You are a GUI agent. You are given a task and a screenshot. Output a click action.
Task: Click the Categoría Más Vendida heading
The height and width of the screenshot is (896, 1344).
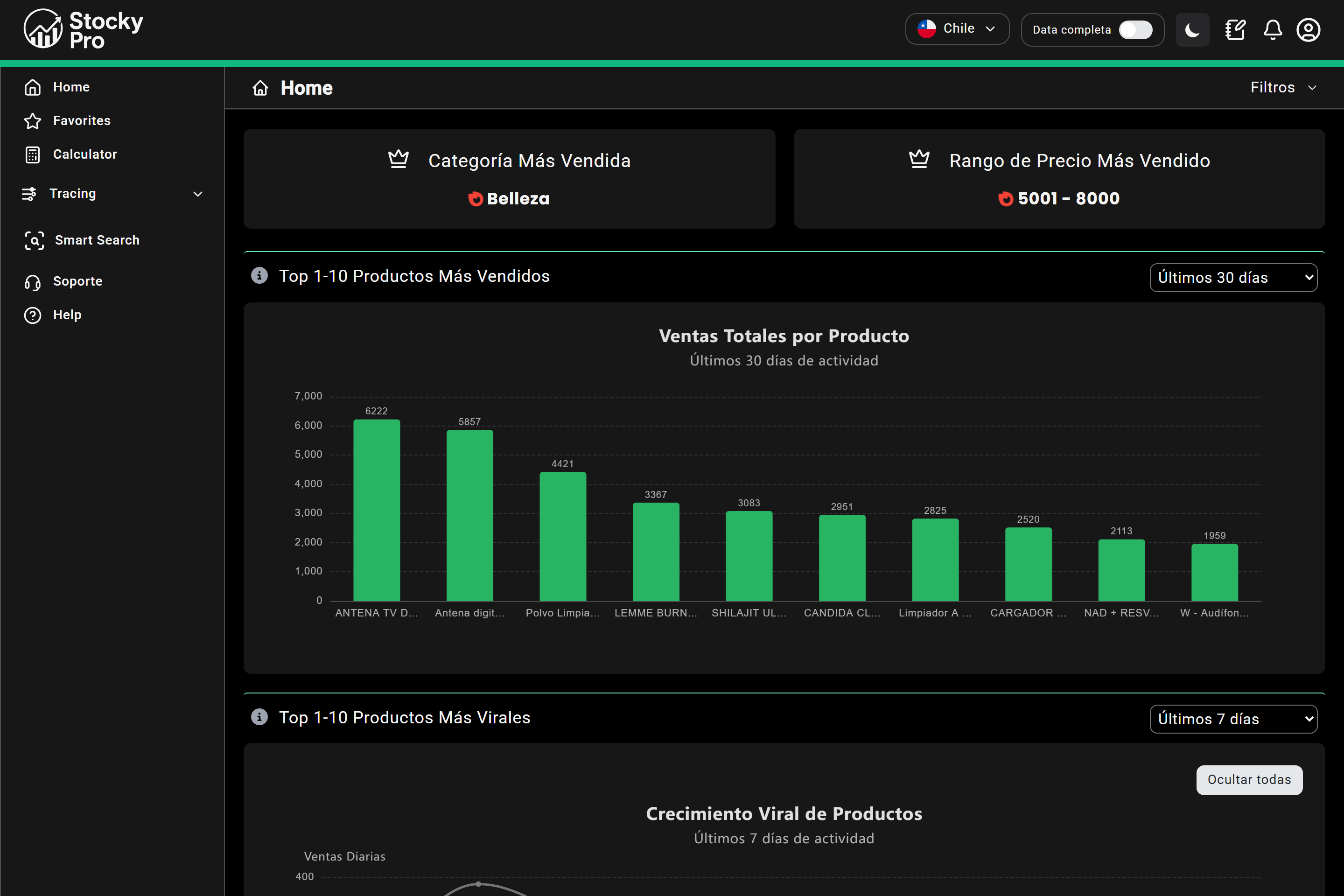coord(530,161)
